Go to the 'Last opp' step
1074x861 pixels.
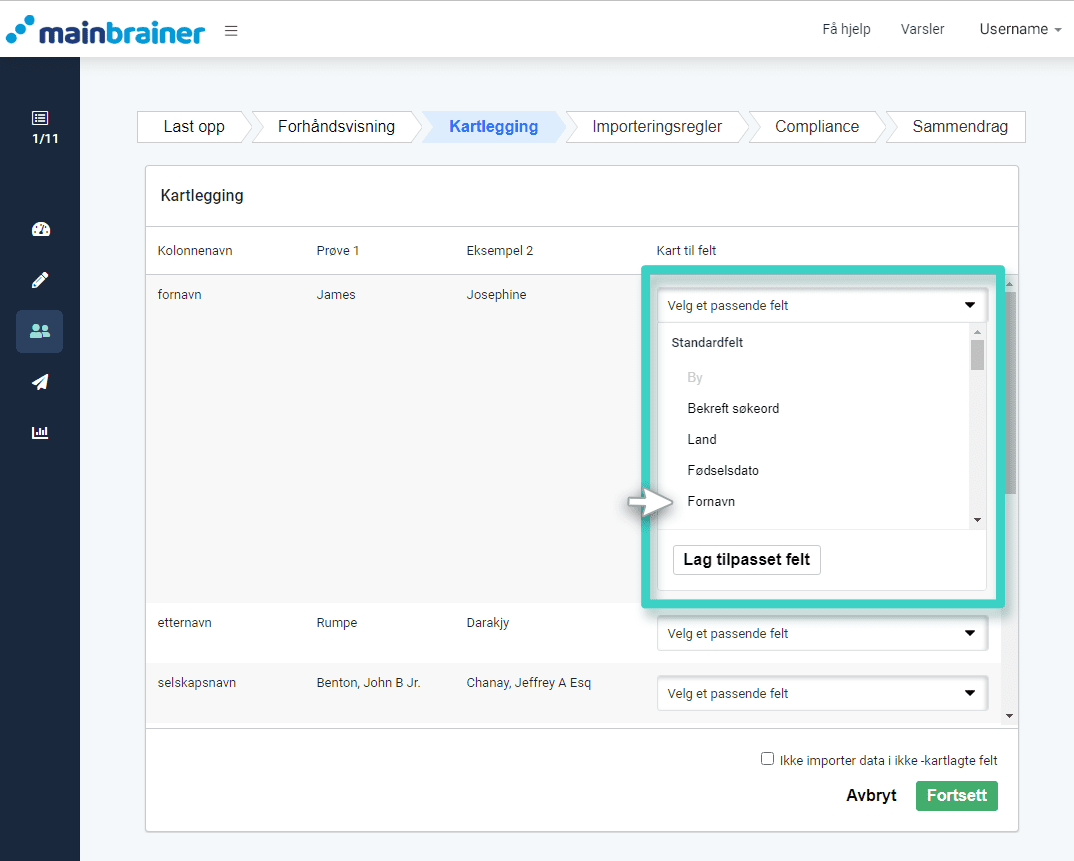pyautogui.click(x=192, y=127)
